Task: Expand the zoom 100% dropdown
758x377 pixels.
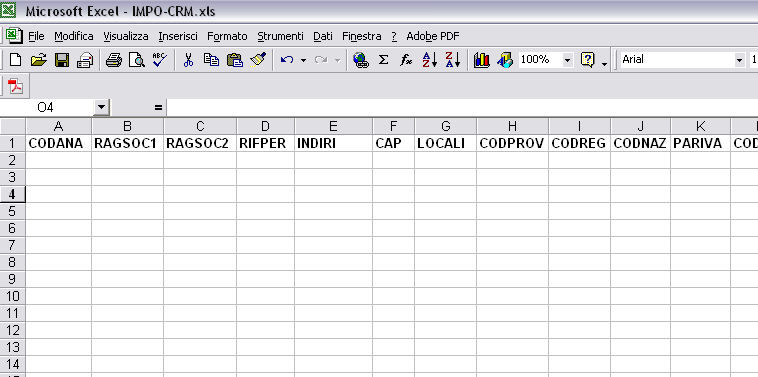Action: coord(568,60)
